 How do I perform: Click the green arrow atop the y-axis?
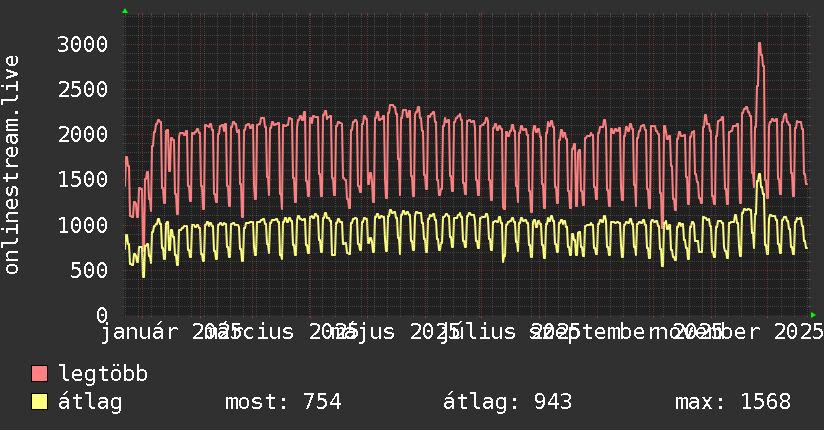[x=125, y=11]
